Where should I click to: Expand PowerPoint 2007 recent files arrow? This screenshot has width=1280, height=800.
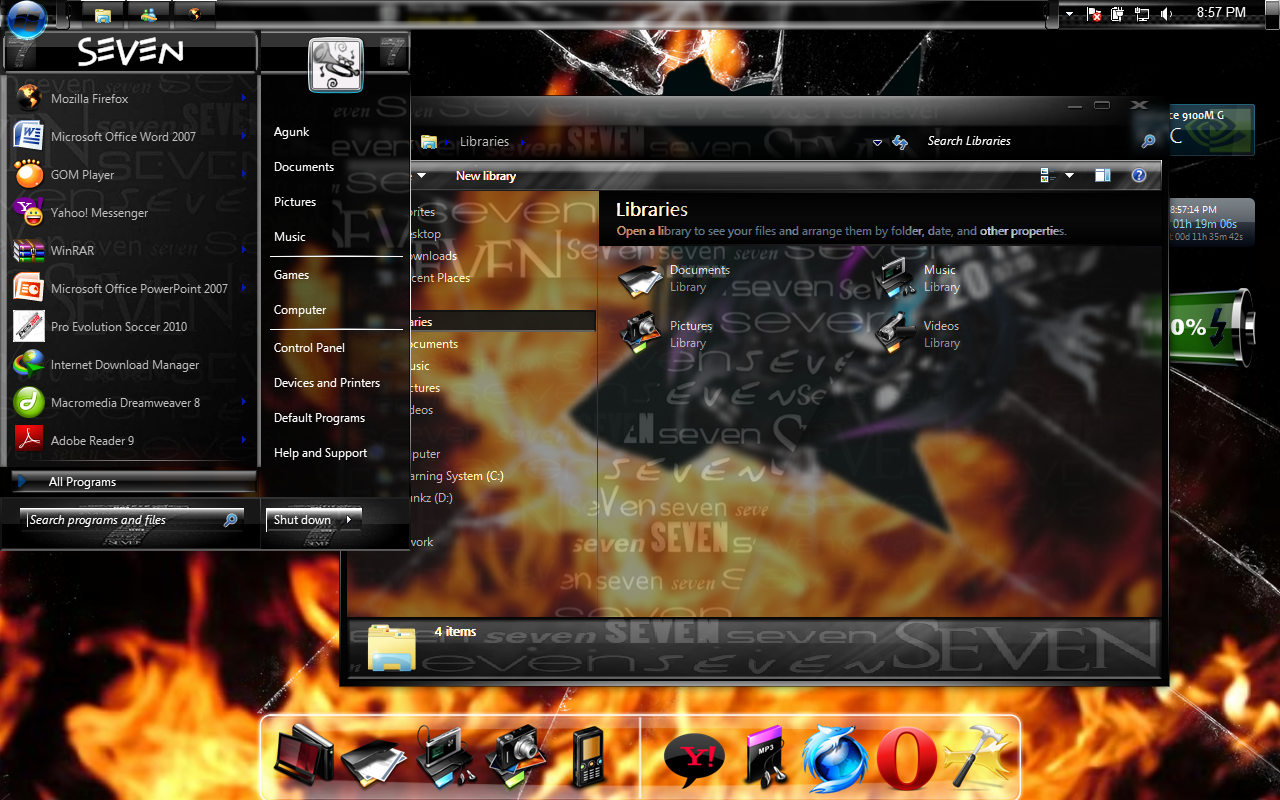coord(244,288)
